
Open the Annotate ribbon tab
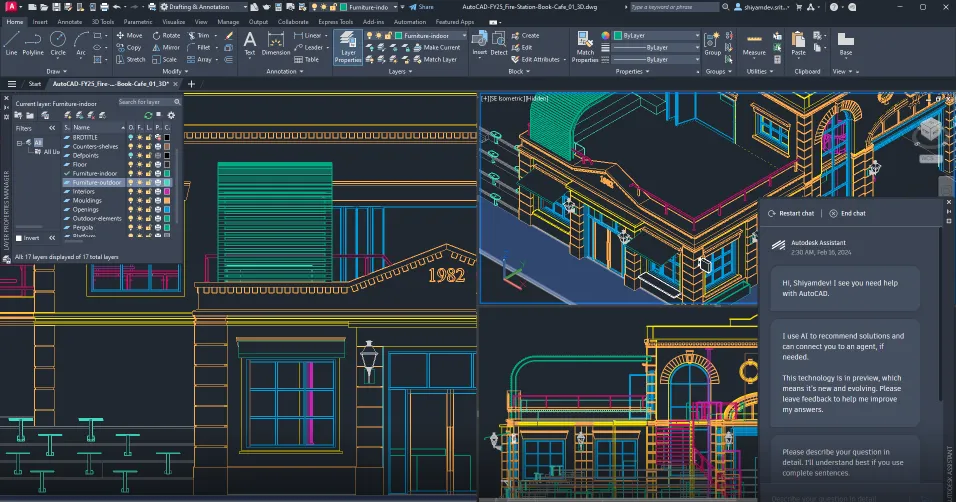70,22
